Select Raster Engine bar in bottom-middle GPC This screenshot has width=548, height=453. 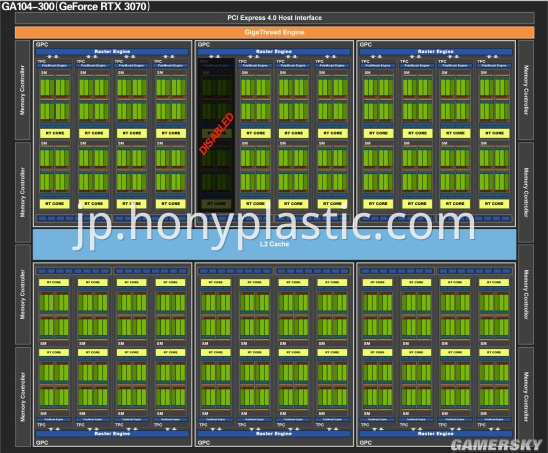pos(274,434)
